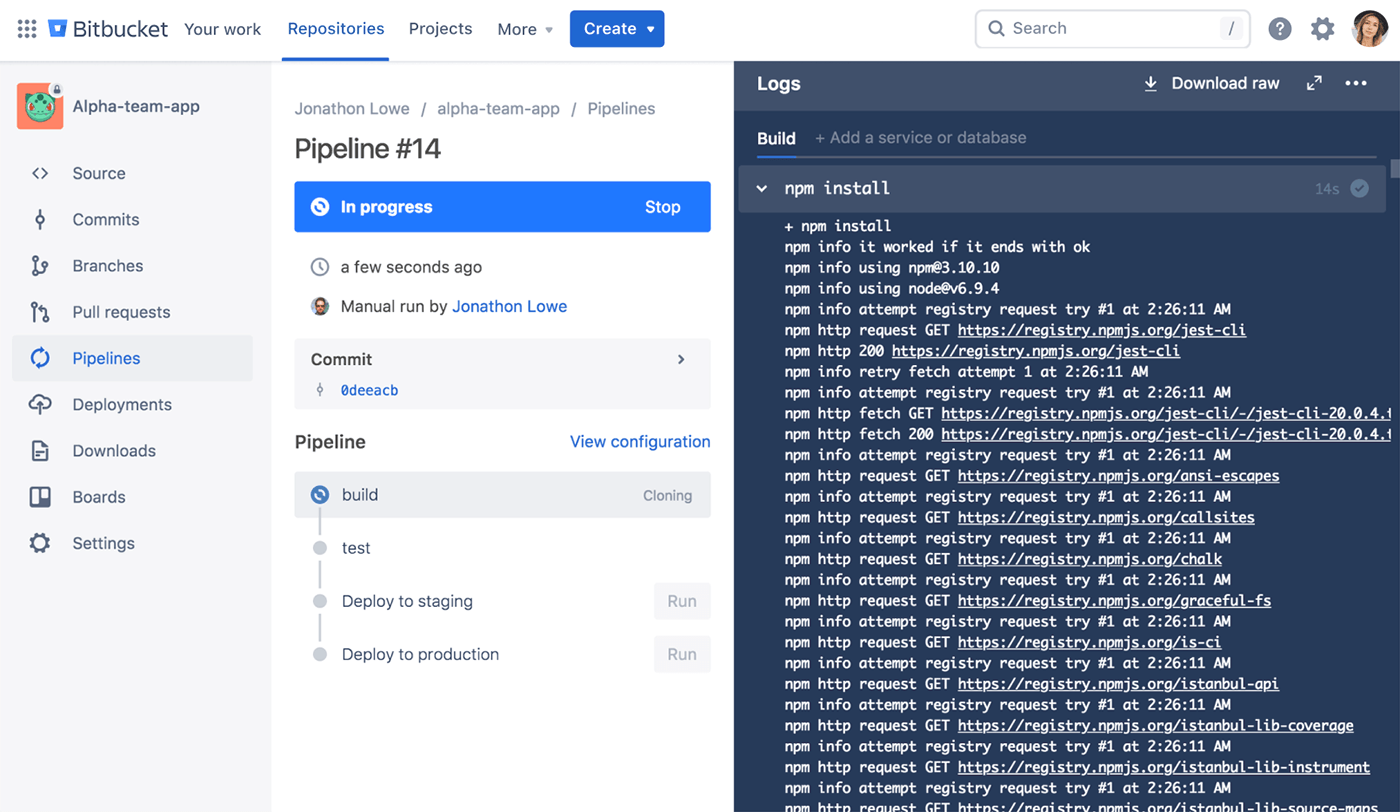This screenshot has width=1400, height=812.
Task: Click the logs vertical scrollbar thumb
Action: point(1395,167)
